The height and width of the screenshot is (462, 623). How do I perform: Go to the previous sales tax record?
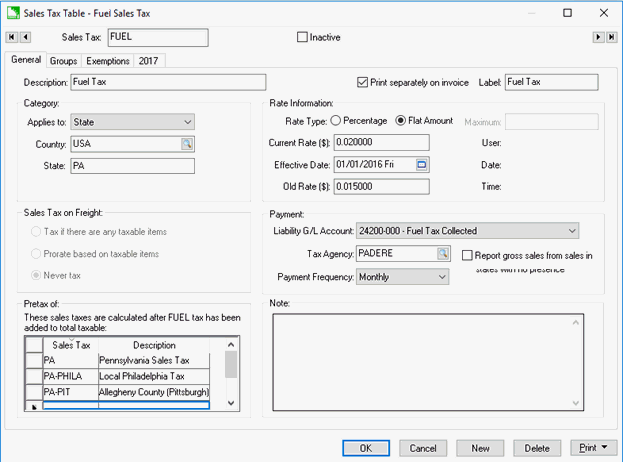[25, 38]
